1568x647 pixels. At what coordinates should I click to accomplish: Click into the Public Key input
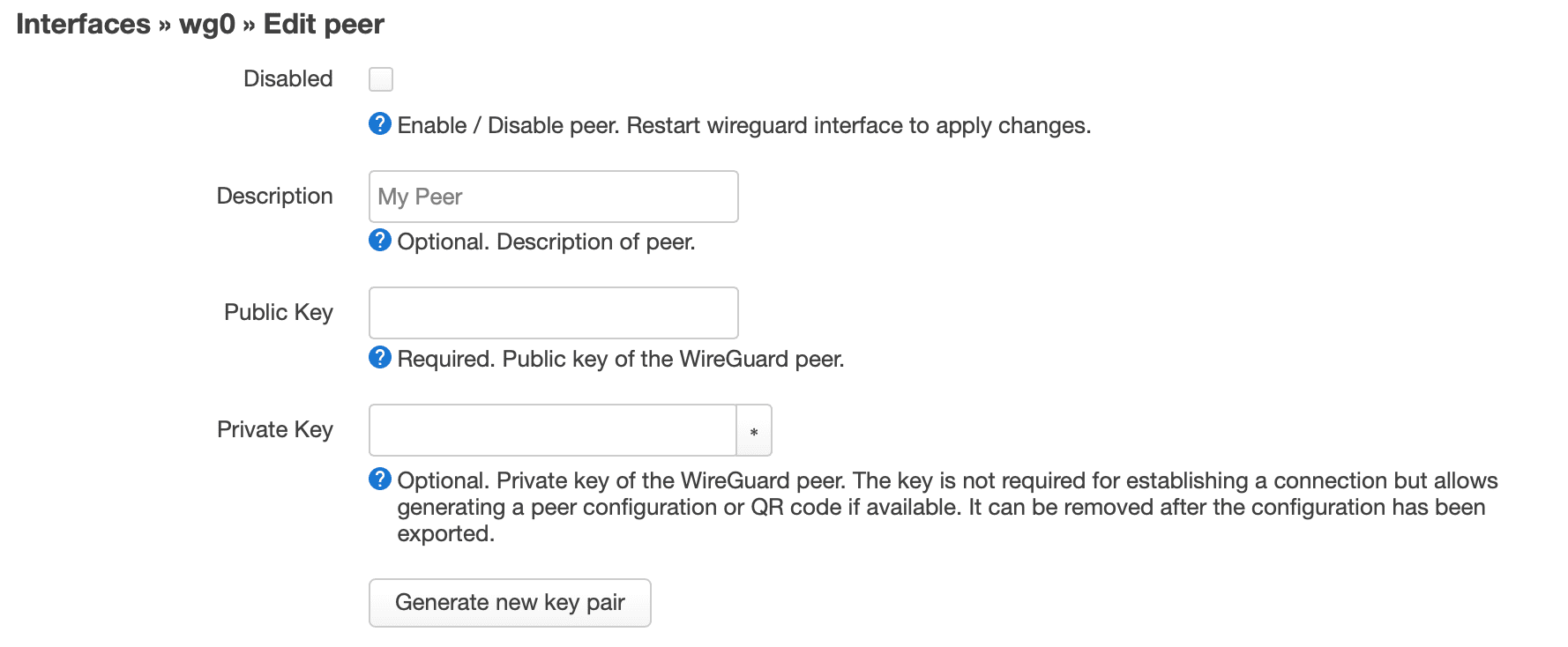coord(553,313)
